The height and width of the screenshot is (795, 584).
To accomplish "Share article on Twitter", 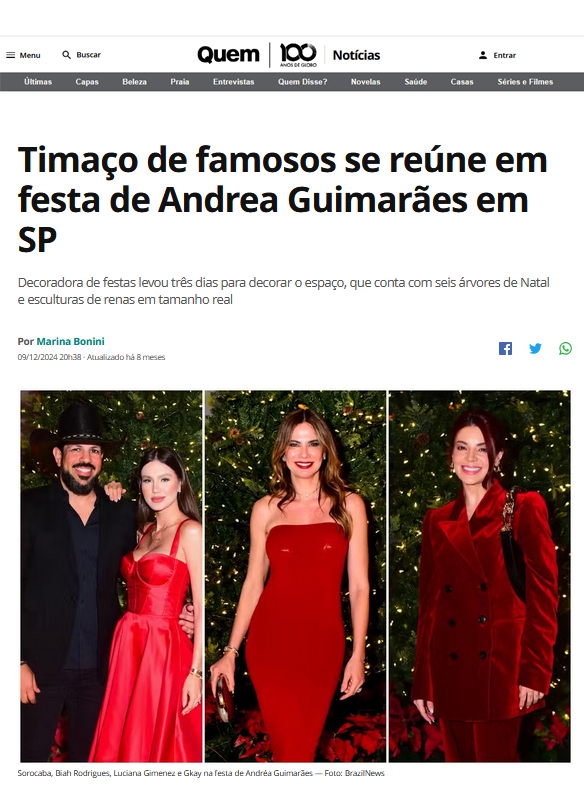I will point(535,348).
